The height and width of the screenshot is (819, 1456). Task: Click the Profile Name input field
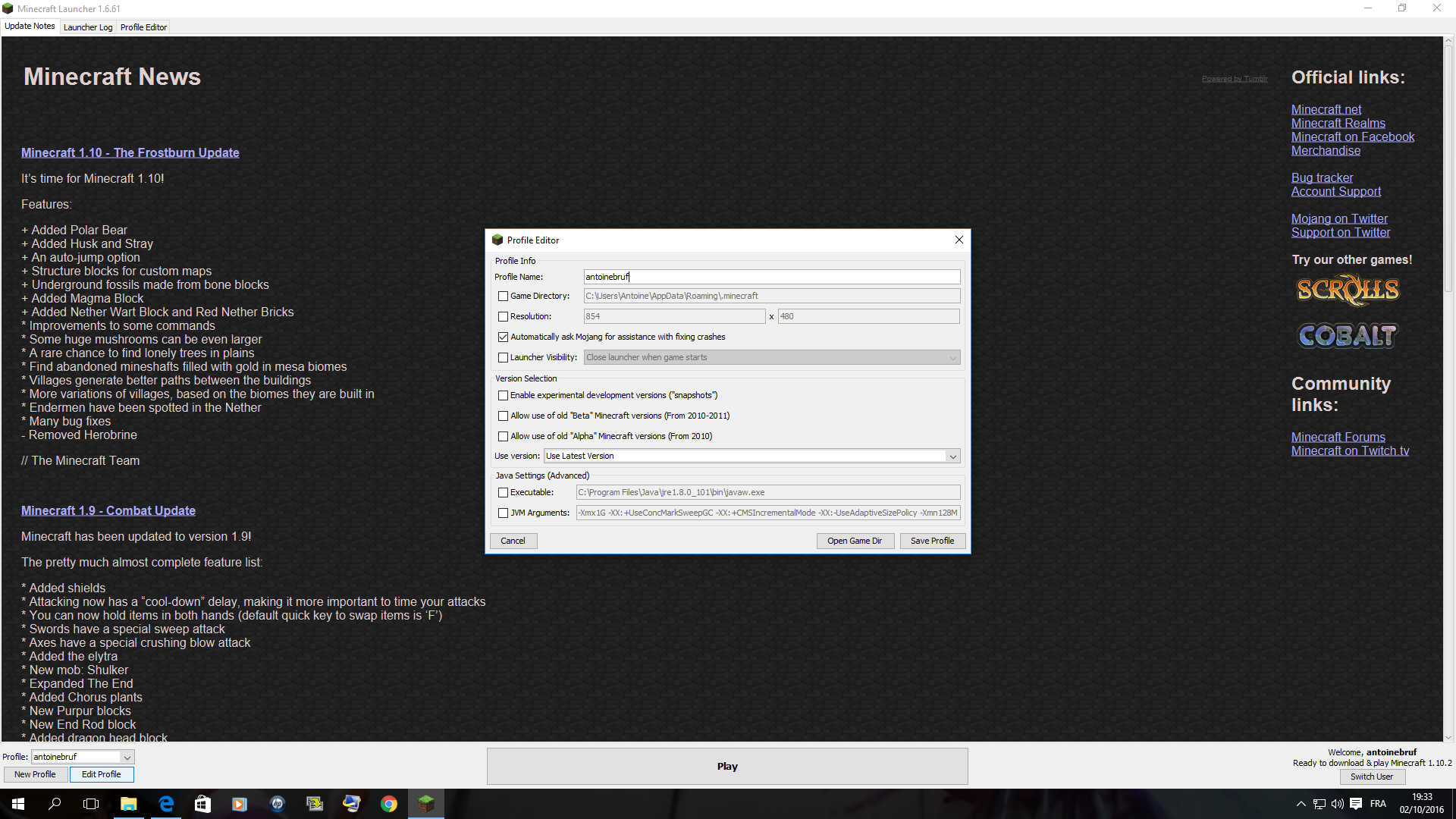tap(772, 277)
